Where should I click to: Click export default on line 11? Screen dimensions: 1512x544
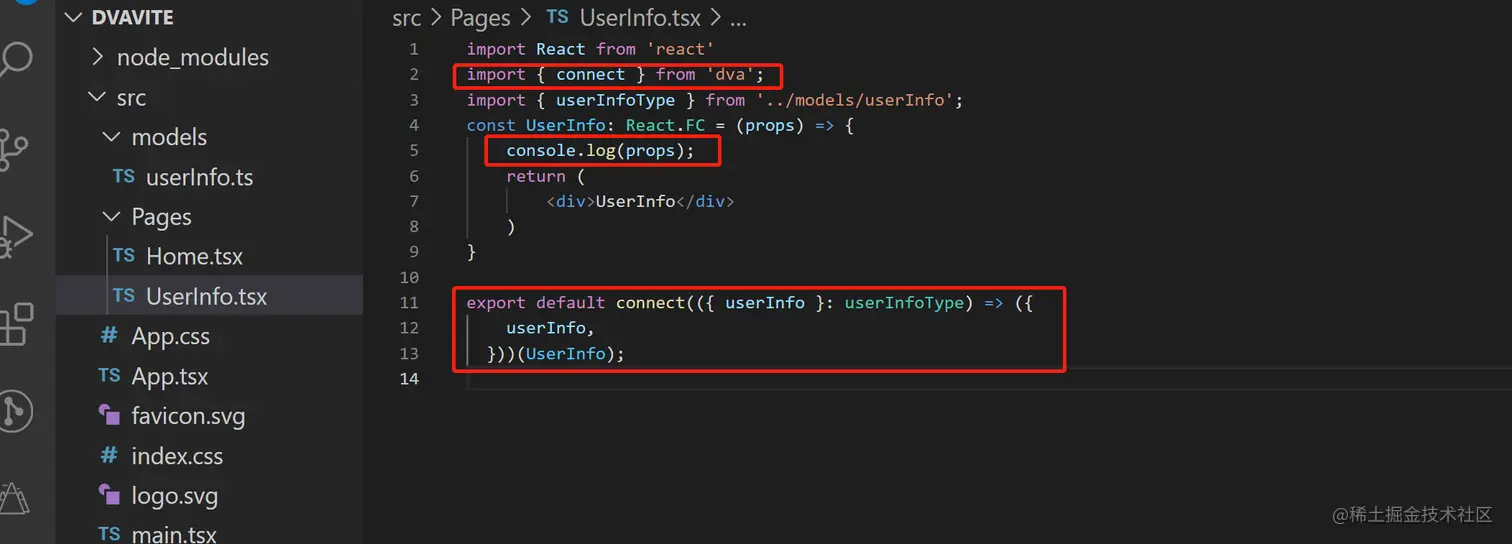click(536, 302)
